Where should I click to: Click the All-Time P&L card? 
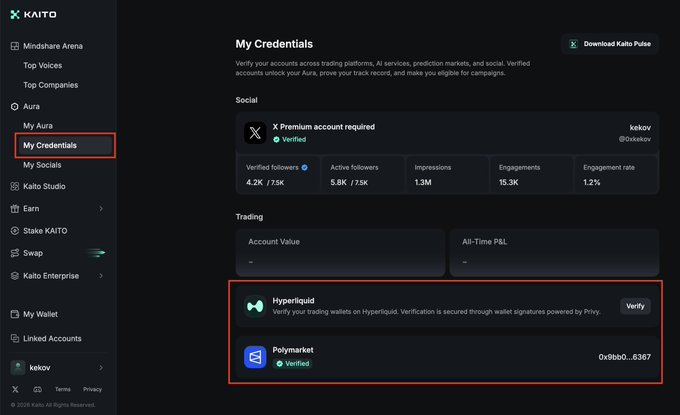pyautogui.click(x=554, y=252)
